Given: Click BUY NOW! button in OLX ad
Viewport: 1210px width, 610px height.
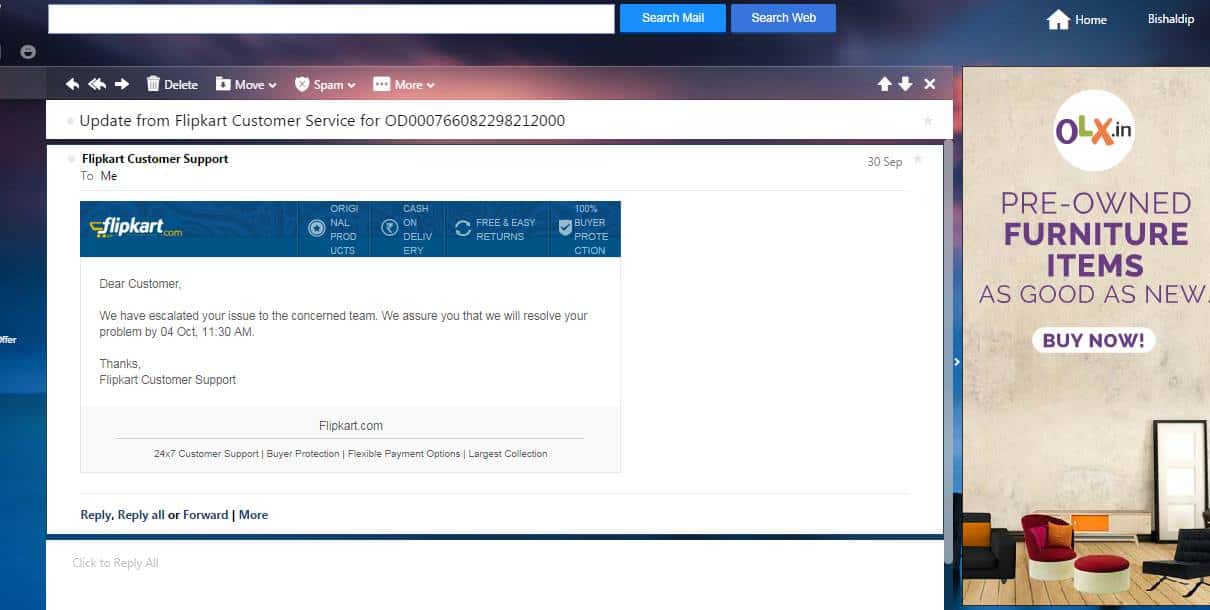Looking at the screenshot, I should point(1094,340).
